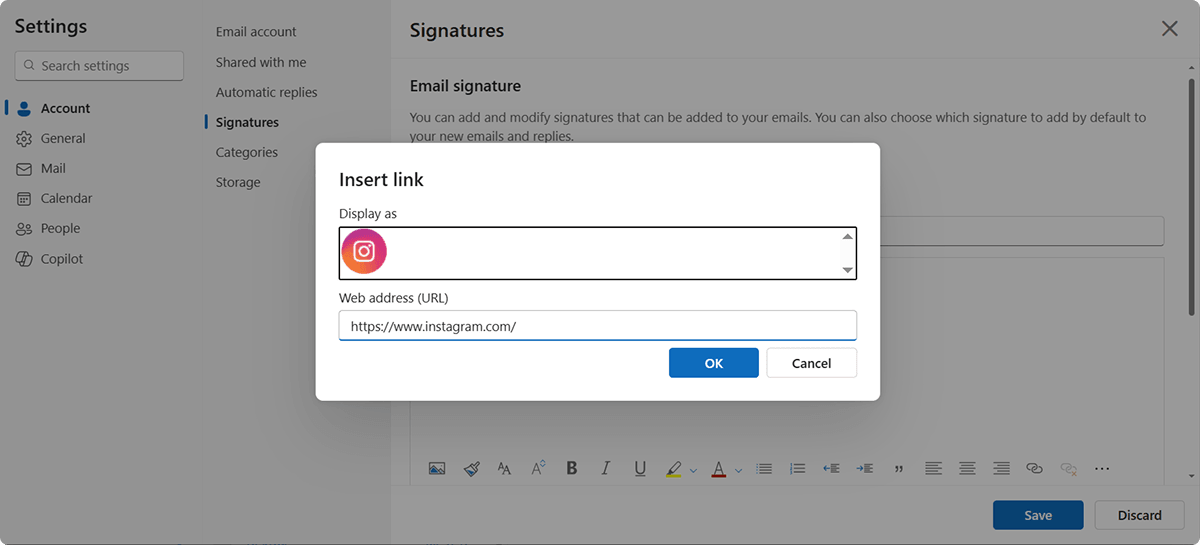This screenshot has width=1200, height=545.
Task: Close the Settings panel with X
Action: pos(1169,29)
